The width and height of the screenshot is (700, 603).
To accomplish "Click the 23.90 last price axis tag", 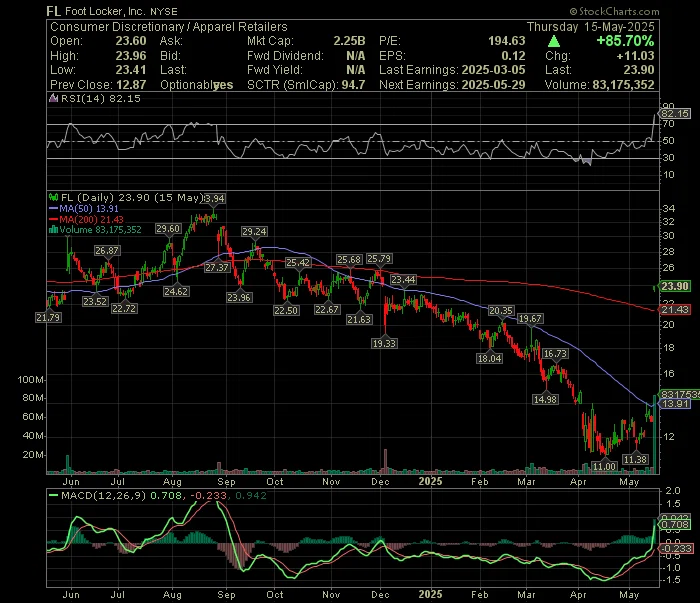I will point(675,286).
